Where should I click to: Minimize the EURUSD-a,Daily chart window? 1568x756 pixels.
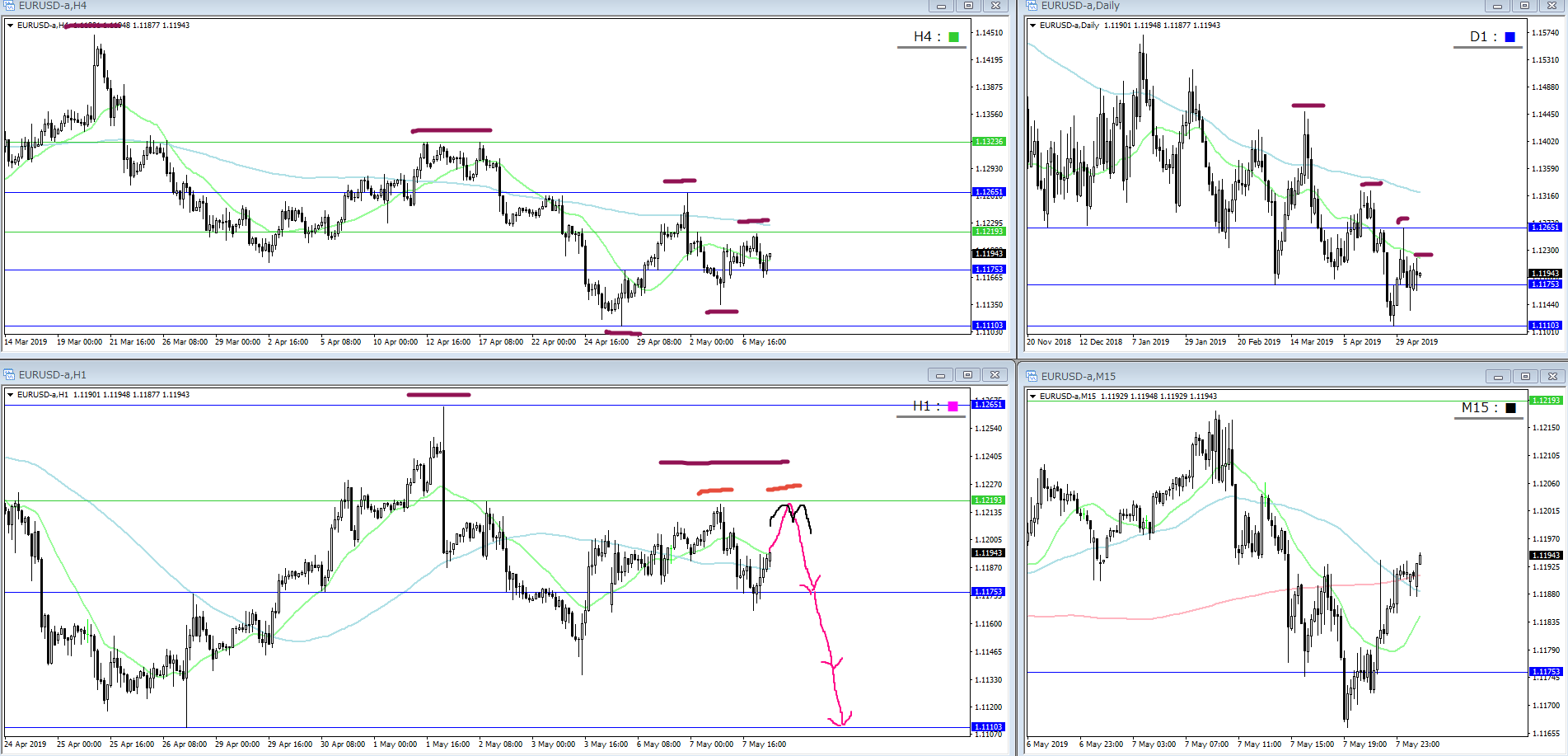click(x=1497, y=6)
